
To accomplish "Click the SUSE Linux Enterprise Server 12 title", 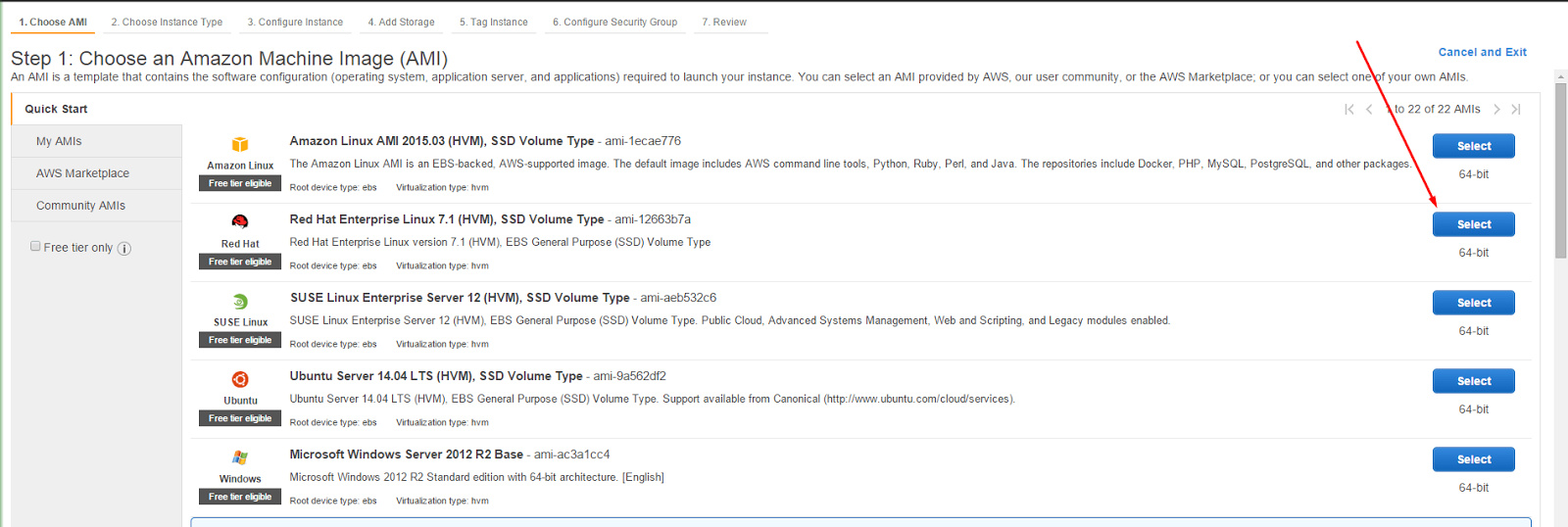I will coord(460,298).
